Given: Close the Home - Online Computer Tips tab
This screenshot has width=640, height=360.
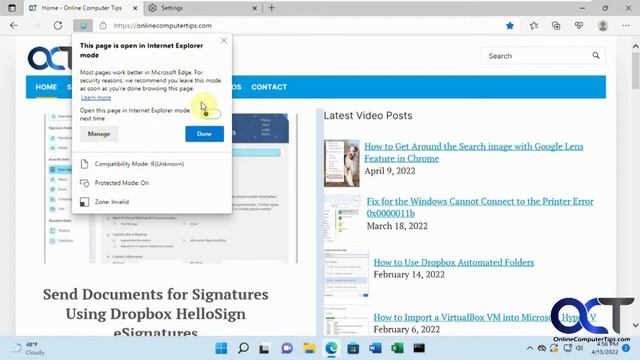Looking at the screenshot, I should click(x=136, y=8).
